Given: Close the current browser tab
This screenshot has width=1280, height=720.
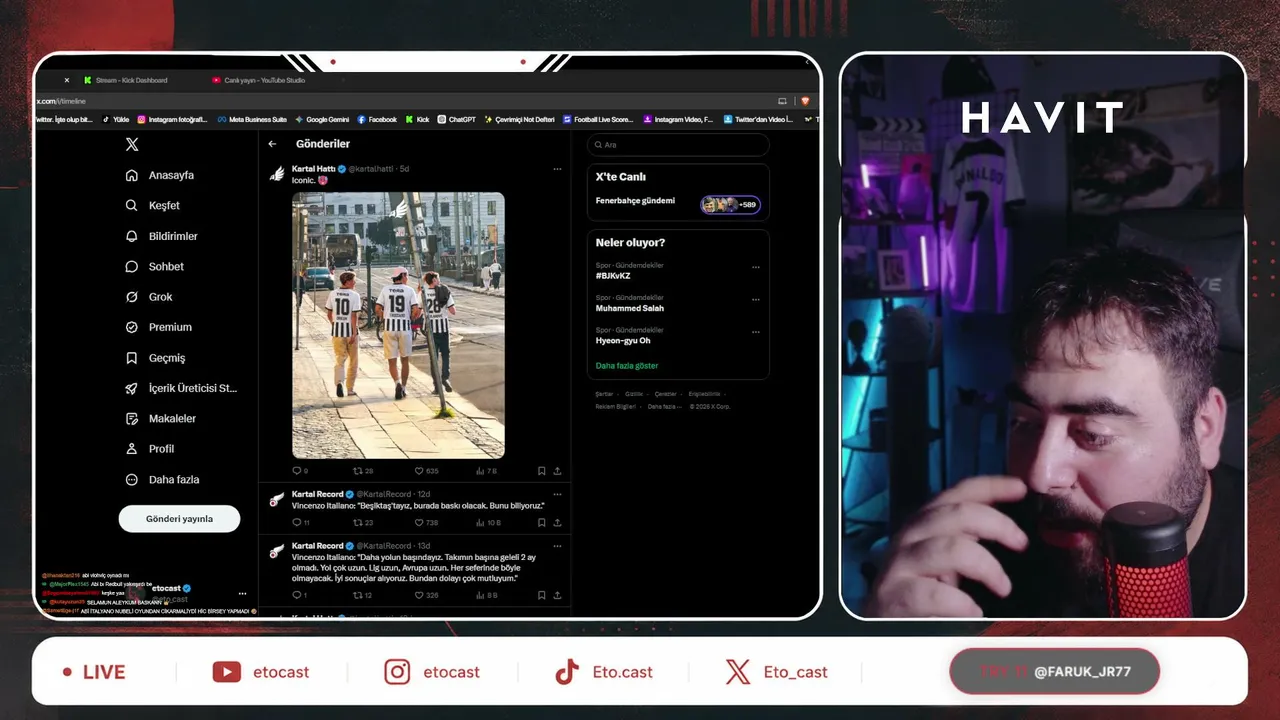Looking at the screenshot, I should pyautogui.click(x=67, y=80).
